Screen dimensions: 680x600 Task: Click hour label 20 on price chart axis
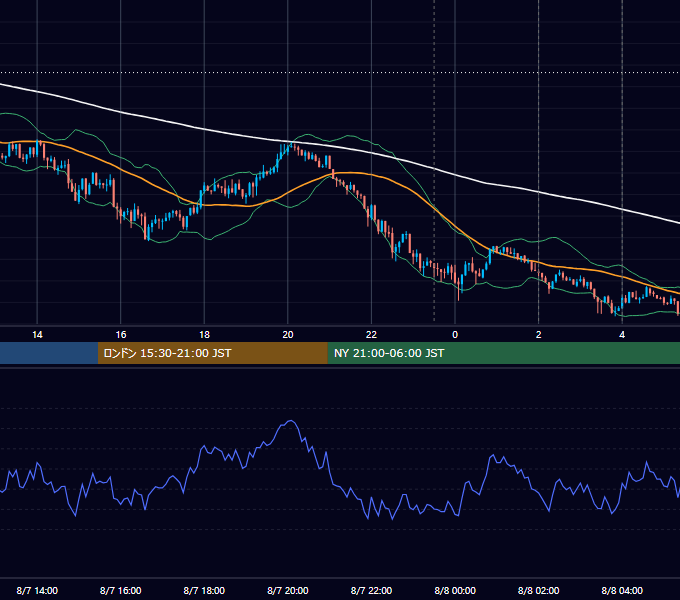click(x=288, y=335)
